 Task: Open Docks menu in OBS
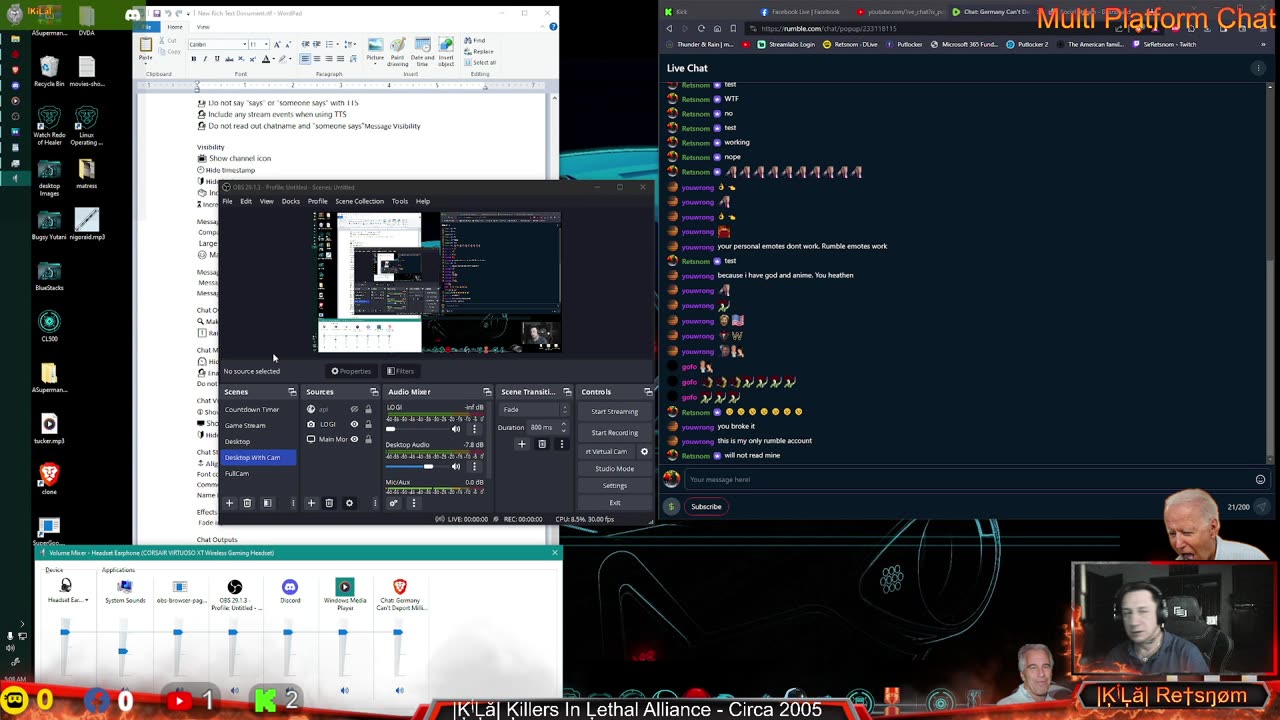290,201
